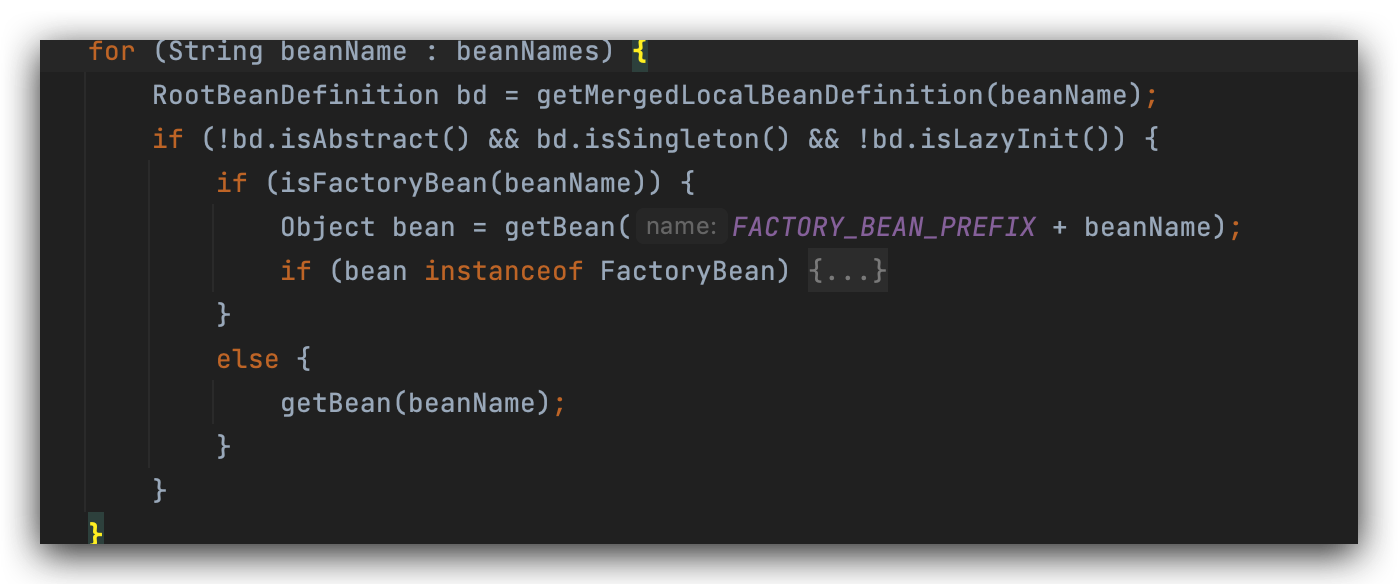The height and width of the screenshot is (584, 1398).
Task: Click the instanceof keyword
Action: coord(503,271)
